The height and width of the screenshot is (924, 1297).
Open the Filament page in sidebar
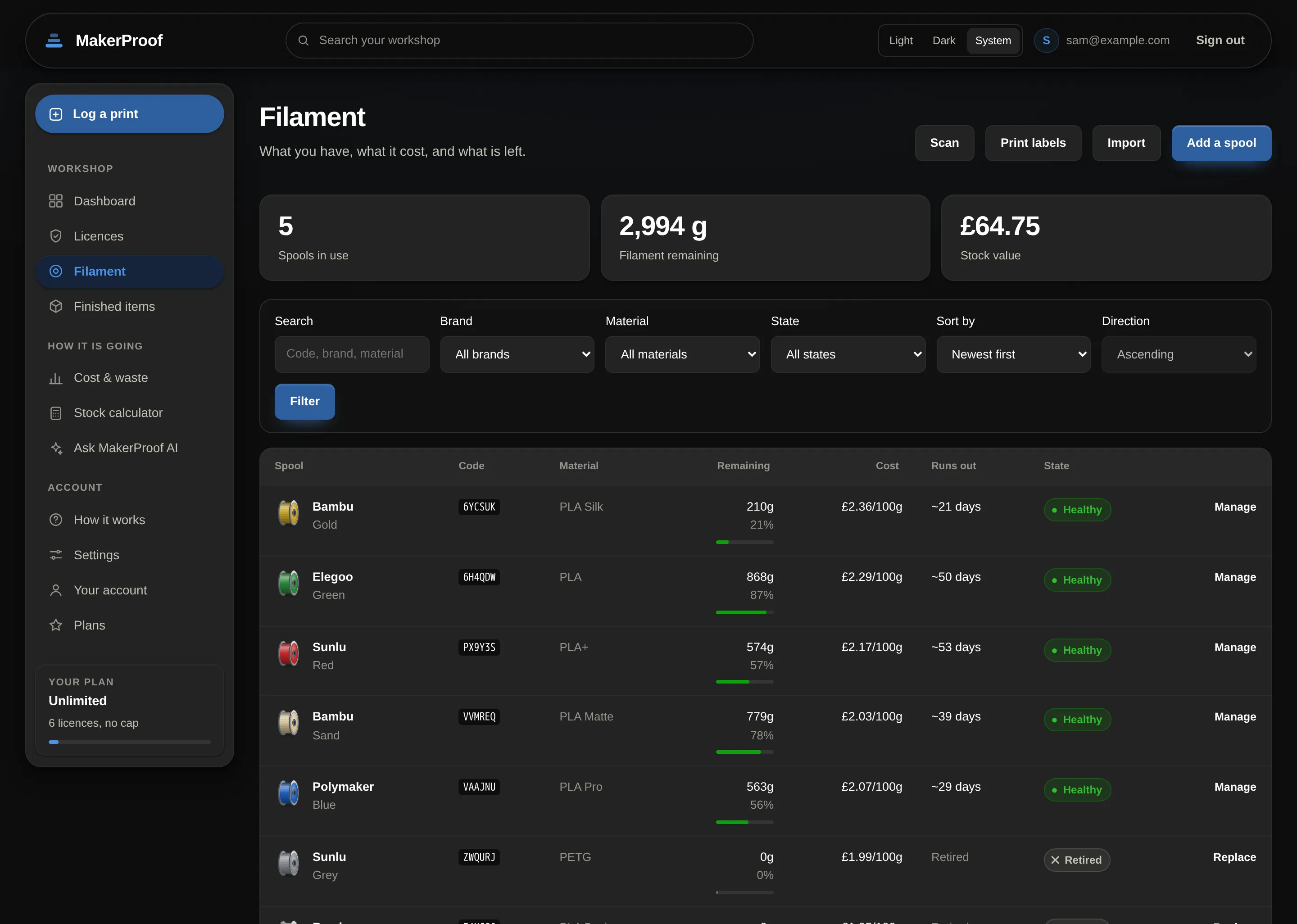tap(130, 272)
